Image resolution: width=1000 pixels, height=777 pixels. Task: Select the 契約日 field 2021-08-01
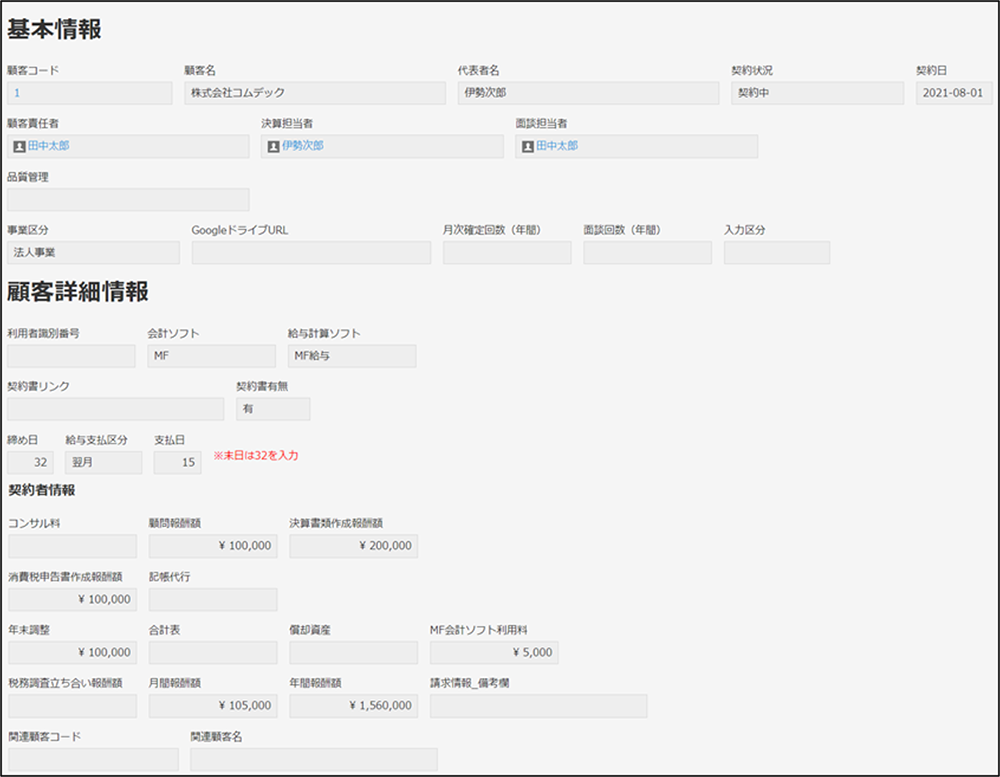pos(954,93)
